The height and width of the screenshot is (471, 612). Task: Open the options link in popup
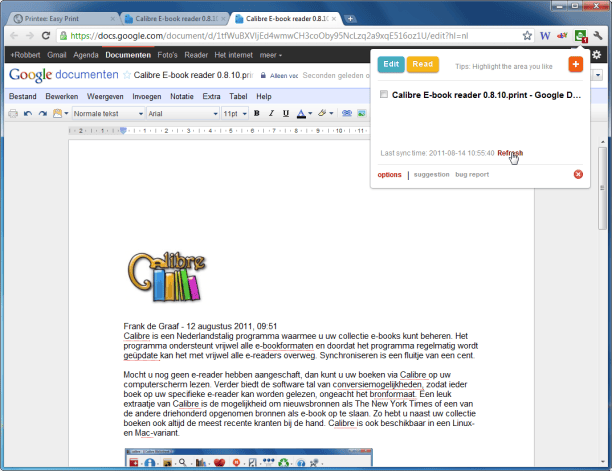click(389, 174)
